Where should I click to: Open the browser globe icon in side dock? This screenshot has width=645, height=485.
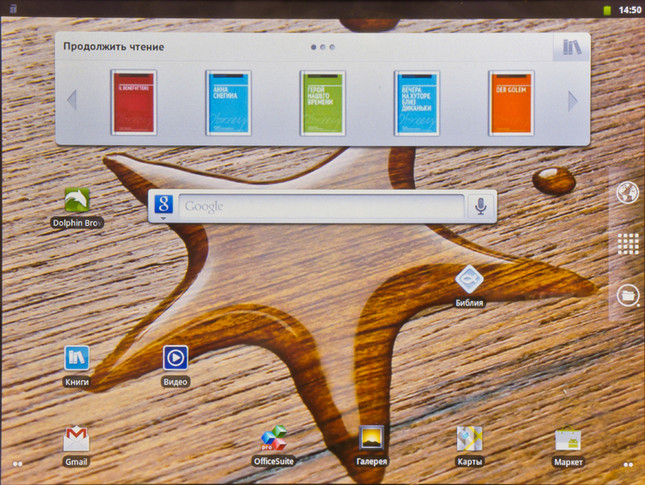pyautogui.click(x=627, y=193)
